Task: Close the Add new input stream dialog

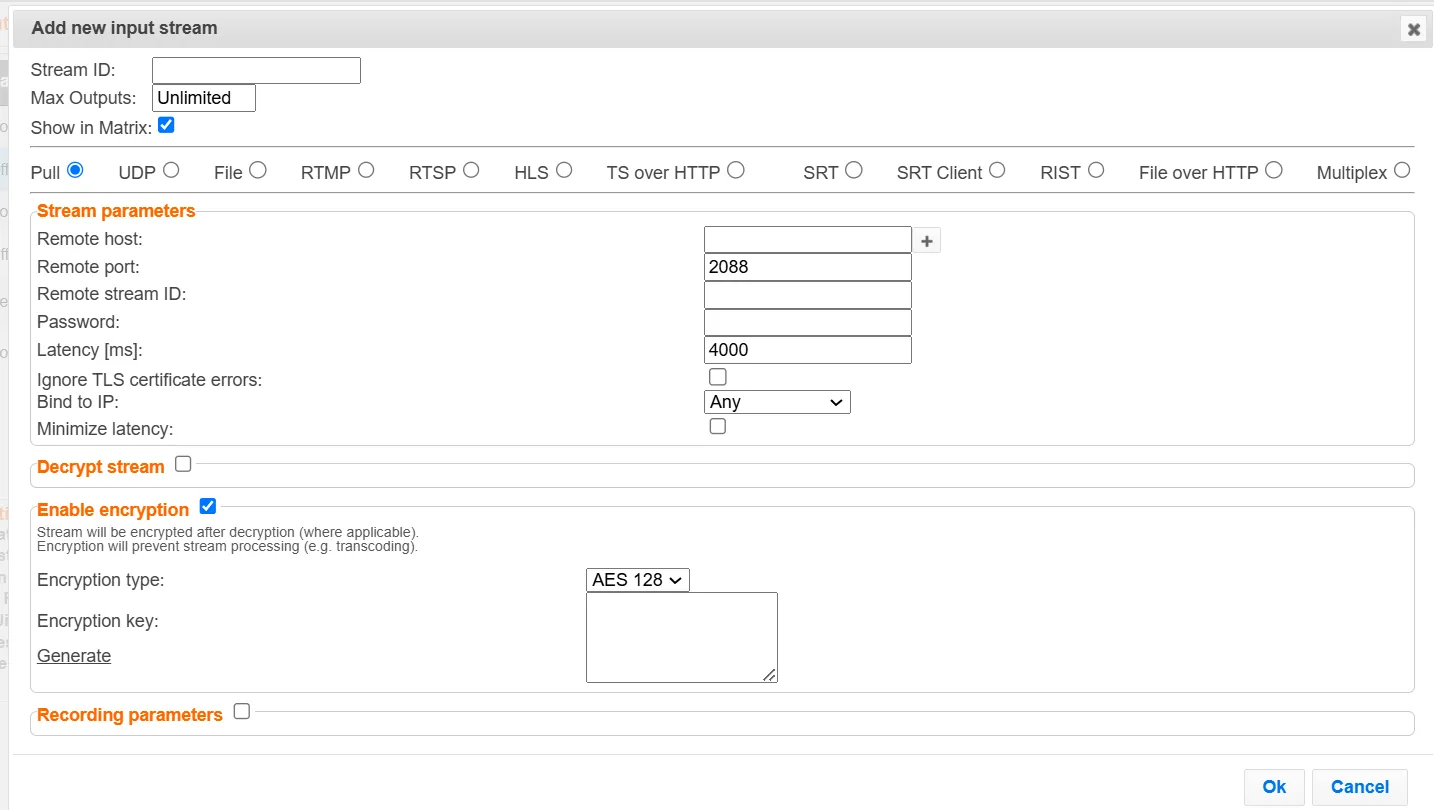Action: 1413,29
